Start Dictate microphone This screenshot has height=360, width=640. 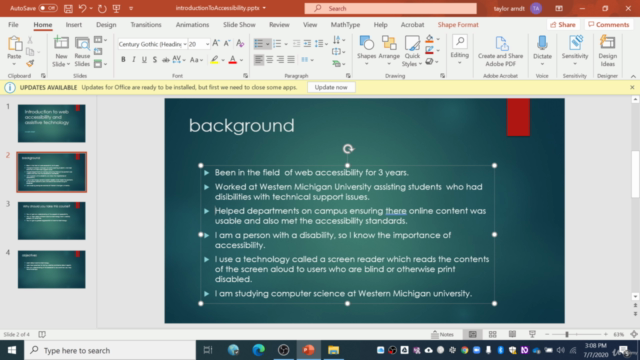click(542, 51)
